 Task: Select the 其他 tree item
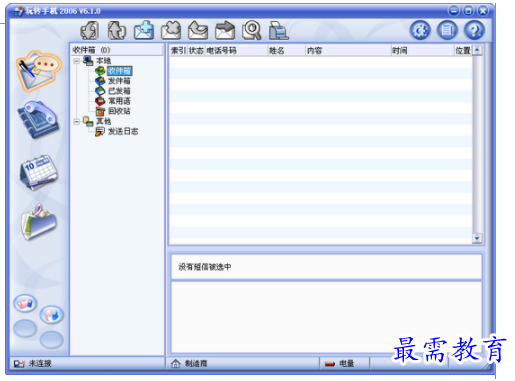click(x=103, y=121)
